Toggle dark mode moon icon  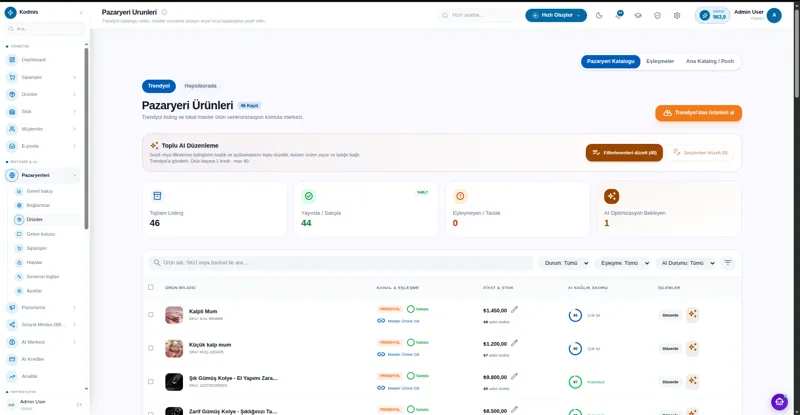pos(599,15)
